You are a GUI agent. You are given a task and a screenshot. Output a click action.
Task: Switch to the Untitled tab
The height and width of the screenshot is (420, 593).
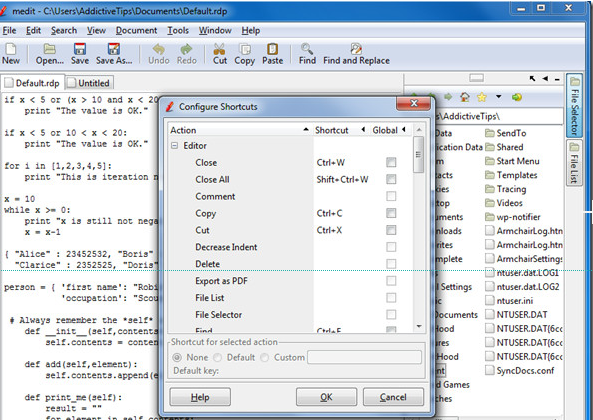point(90,83)
